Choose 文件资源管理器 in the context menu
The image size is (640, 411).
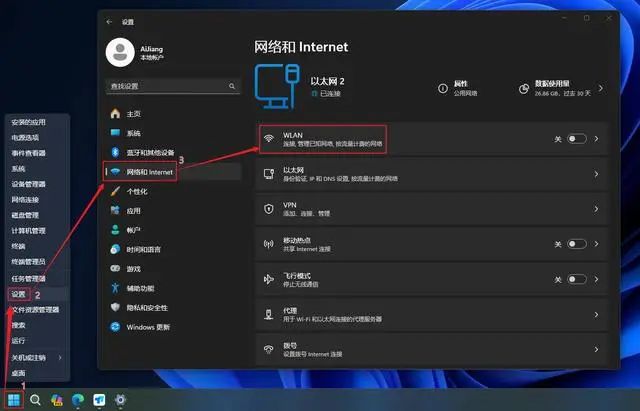click(35, 309)
